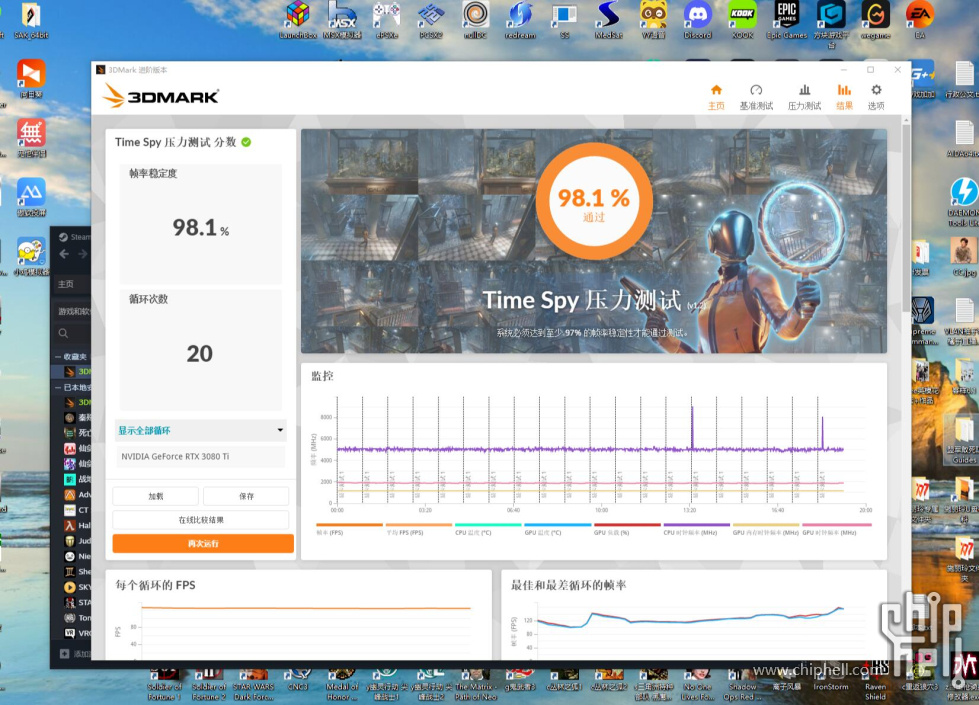The width and height of the screenshot is (979, 705).
Task: Toggle the 帧率 (FPS) legend entry
Action: pos(349,529)
